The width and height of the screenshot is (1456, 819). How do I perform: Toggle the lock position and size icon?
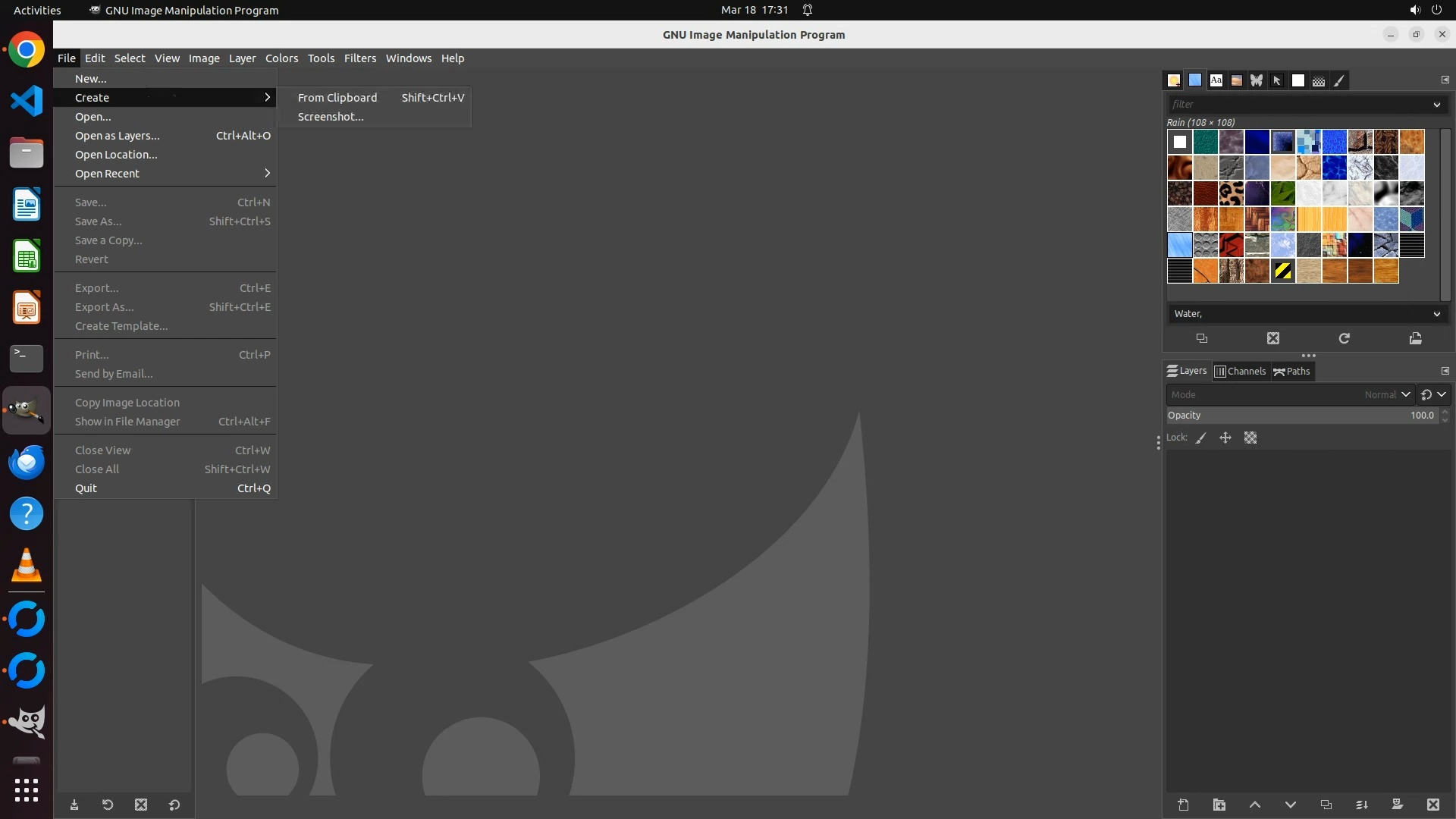coord(1225,438)
